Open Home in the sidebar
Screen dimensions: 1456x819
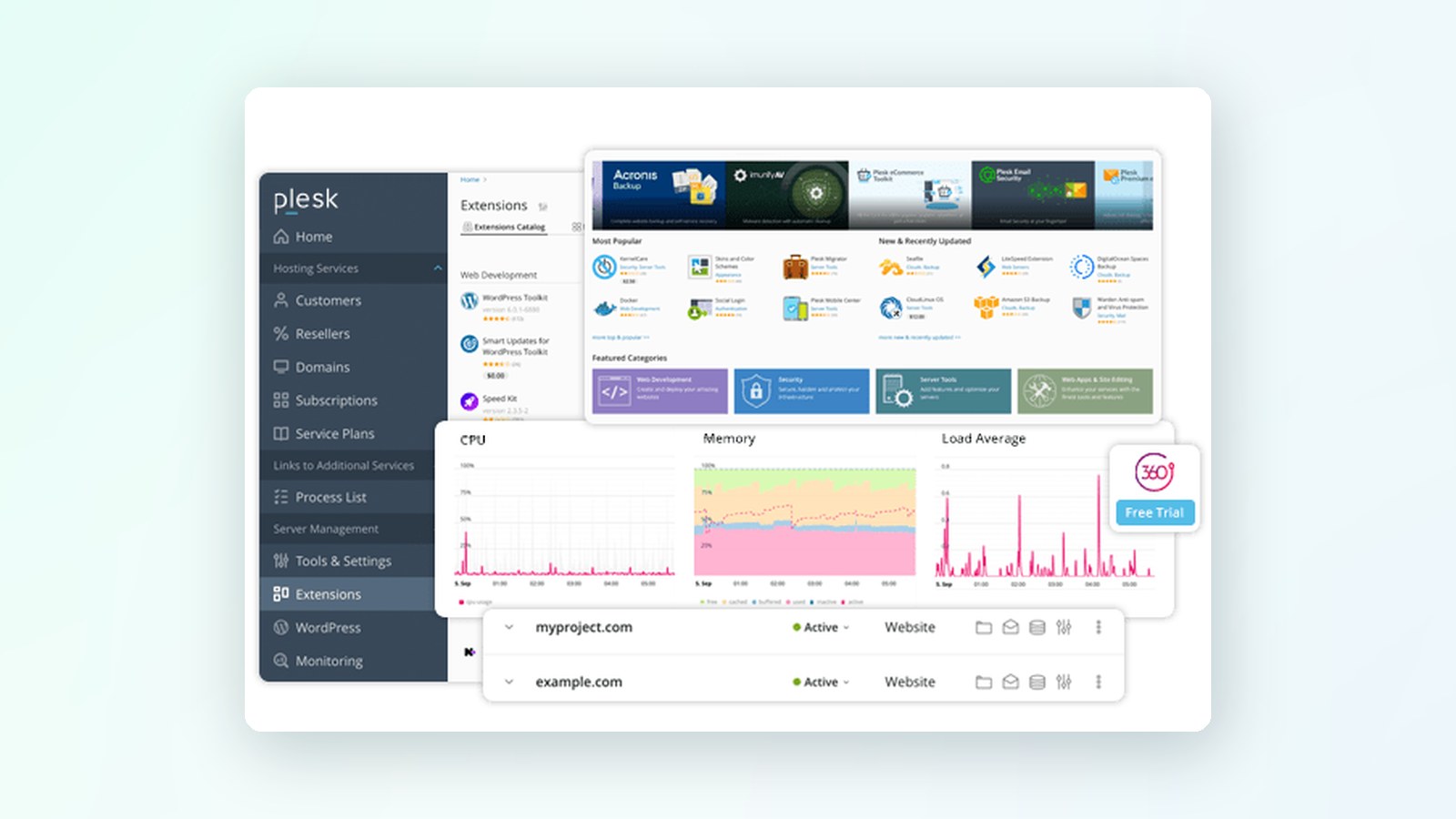[x=353, y=237]
